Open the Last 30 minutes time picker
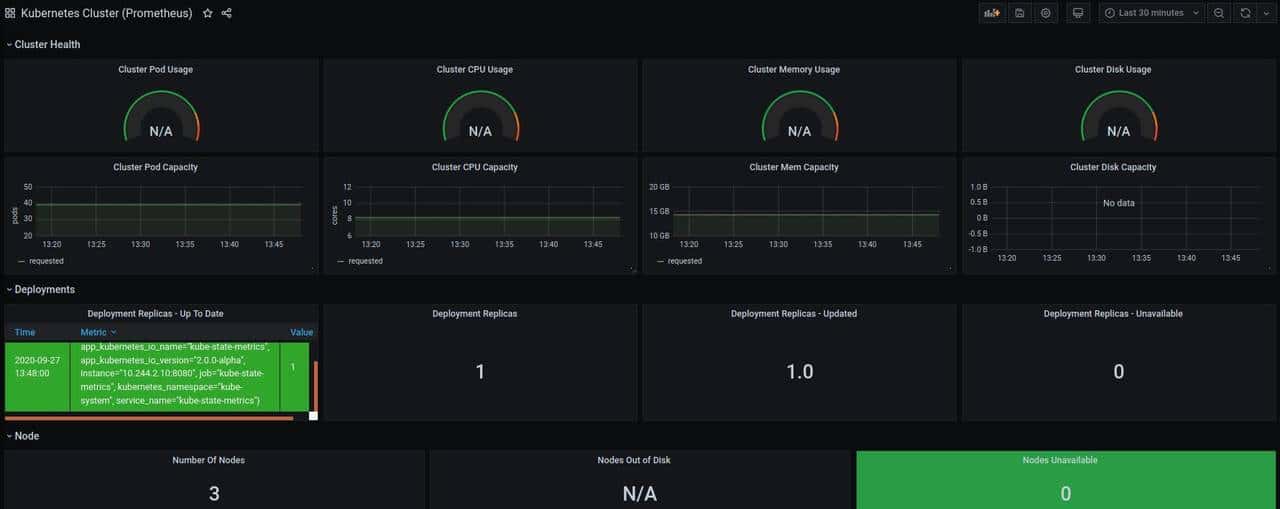 point(1150,13)
